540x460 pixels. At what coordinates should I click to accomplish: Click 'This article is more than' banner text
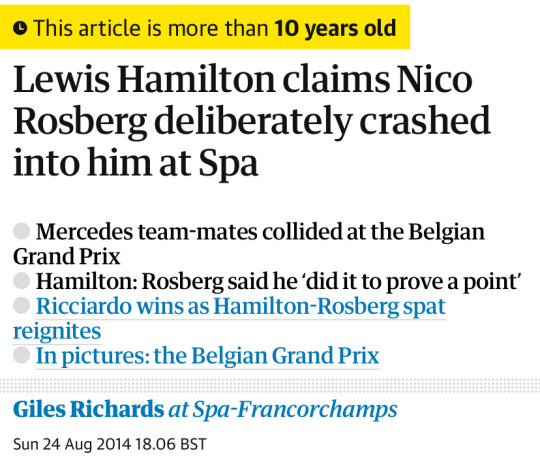151,28
